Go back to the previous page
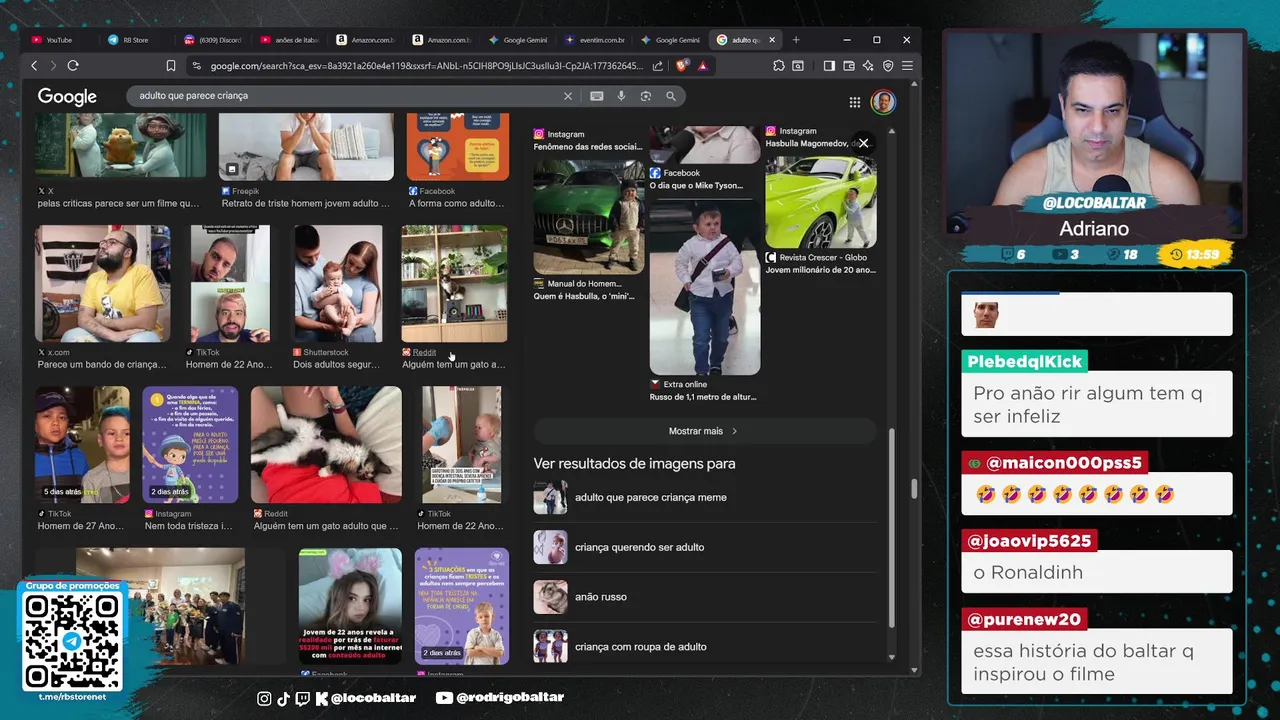The width and height of the screenshot is (1280, 720). click(x=34, y=66)
